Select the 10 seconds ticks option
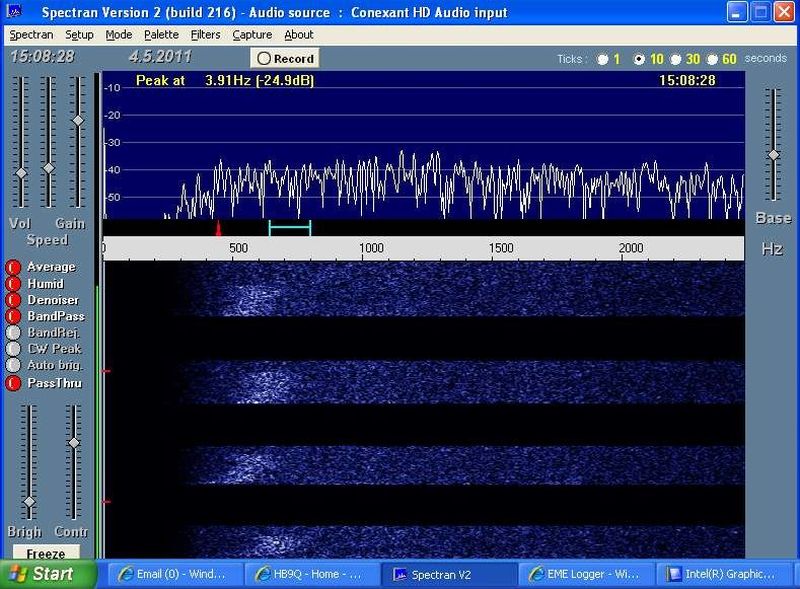Viewport: 800px width, 589px height. tap(639, 60)
